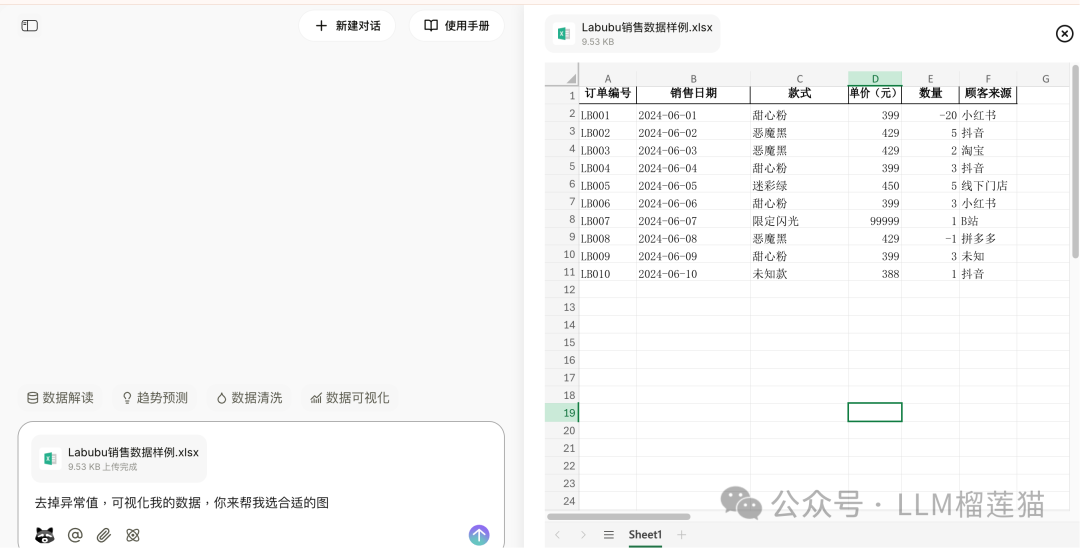
Task: Select the 数据清洗 suggestion chip
Action: tap(249, 398)
